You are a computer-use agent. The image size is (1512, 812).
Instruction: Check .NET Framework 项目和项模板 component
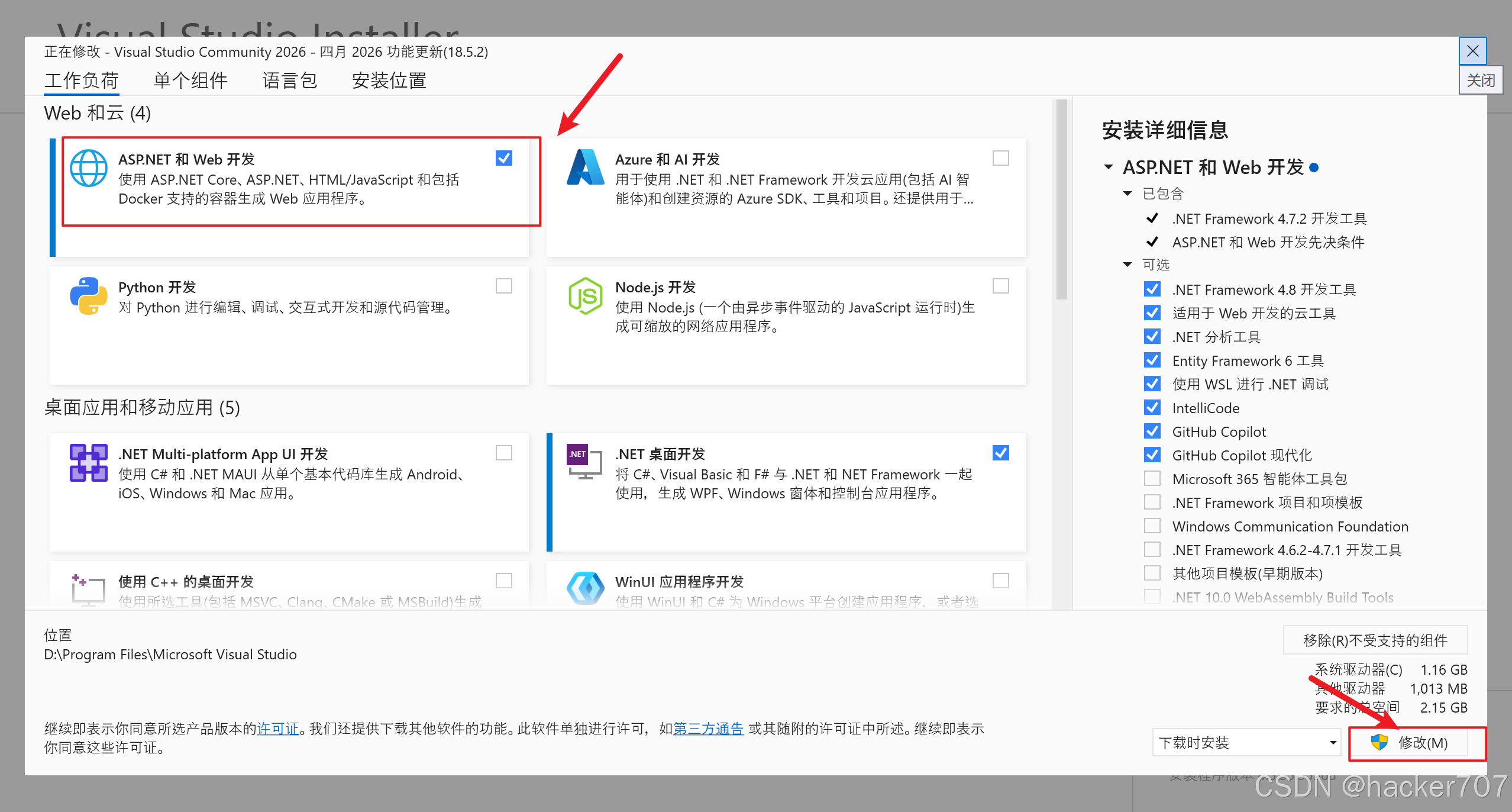1152,502
